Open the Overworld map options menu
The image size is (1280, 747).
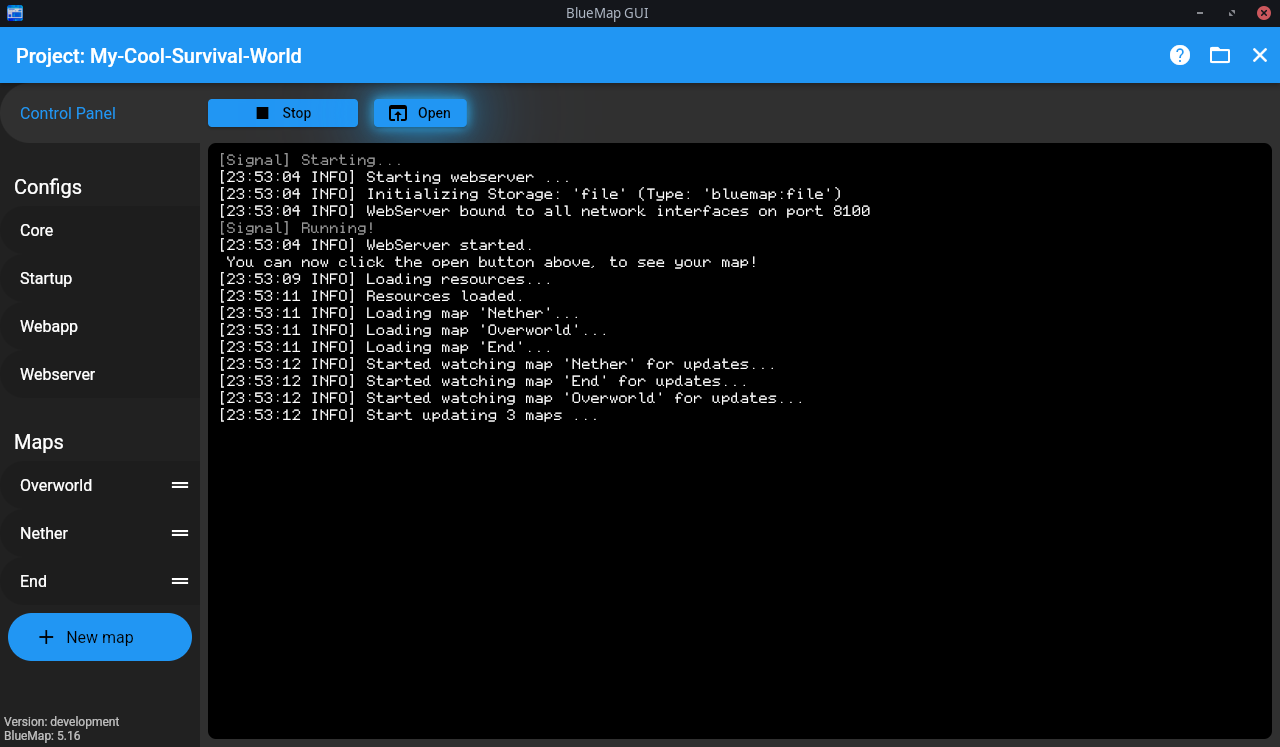pos(180,485)
